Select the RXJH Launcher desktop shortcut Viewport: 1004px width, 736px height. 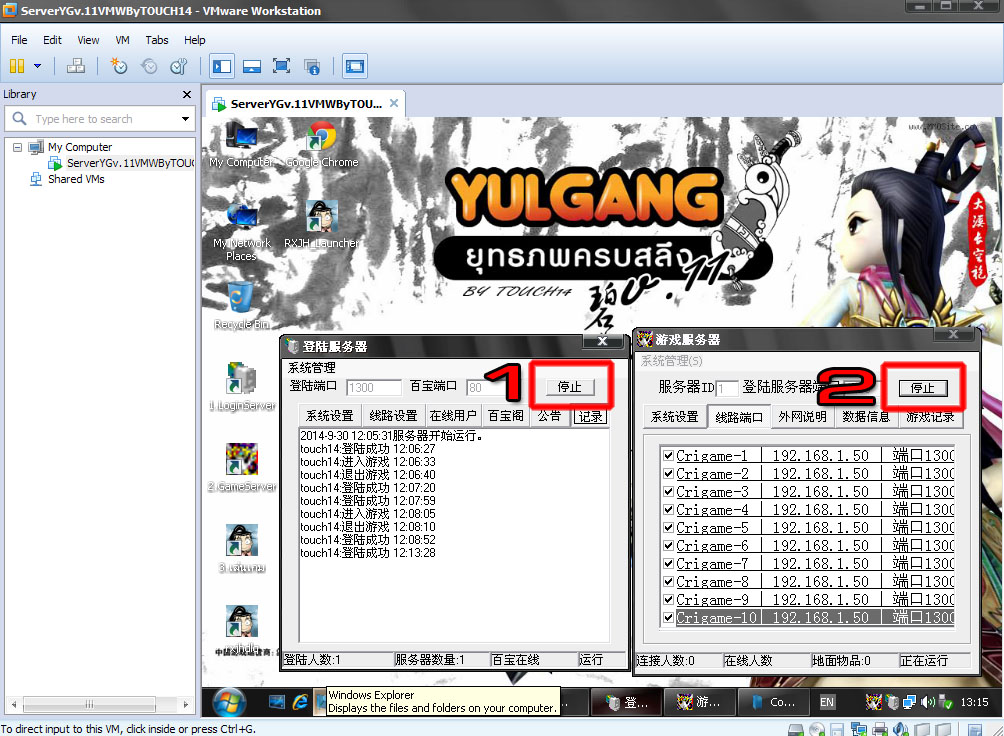click(322, 225)
